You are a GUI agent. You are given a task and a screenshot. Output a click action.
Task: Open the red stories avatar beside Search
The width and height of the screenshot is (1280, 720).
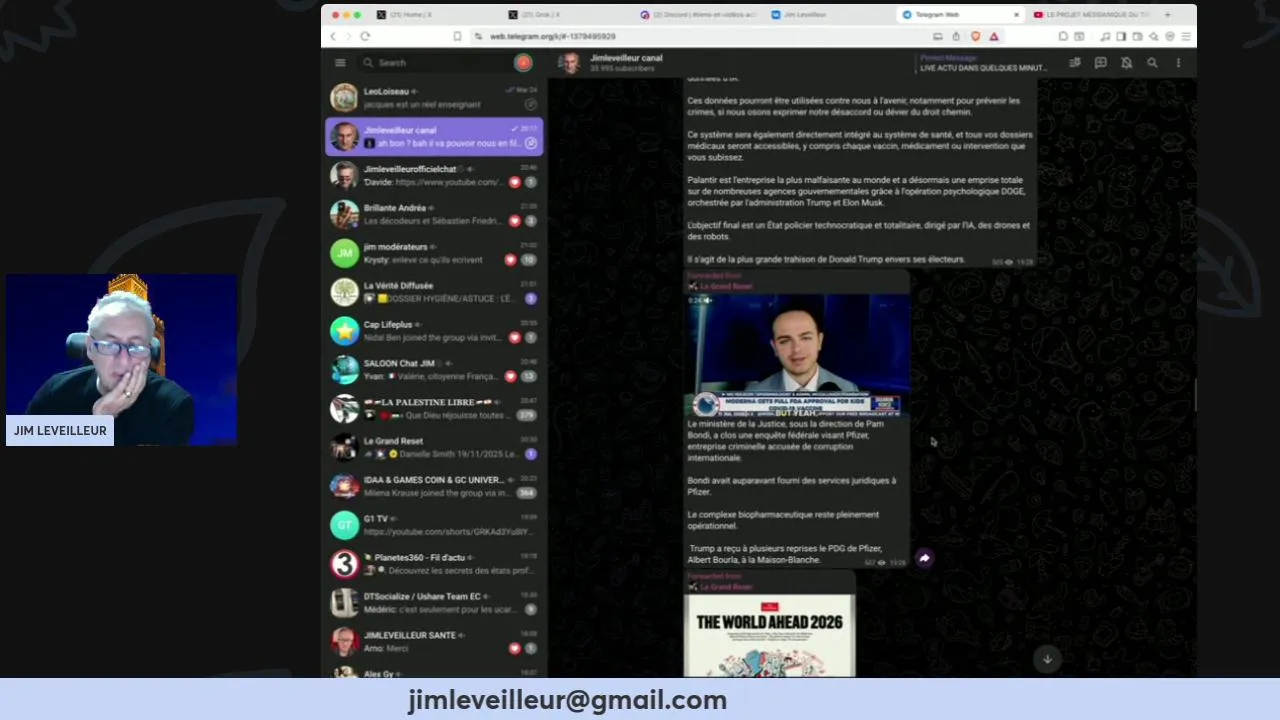click(x=523, y=62)
